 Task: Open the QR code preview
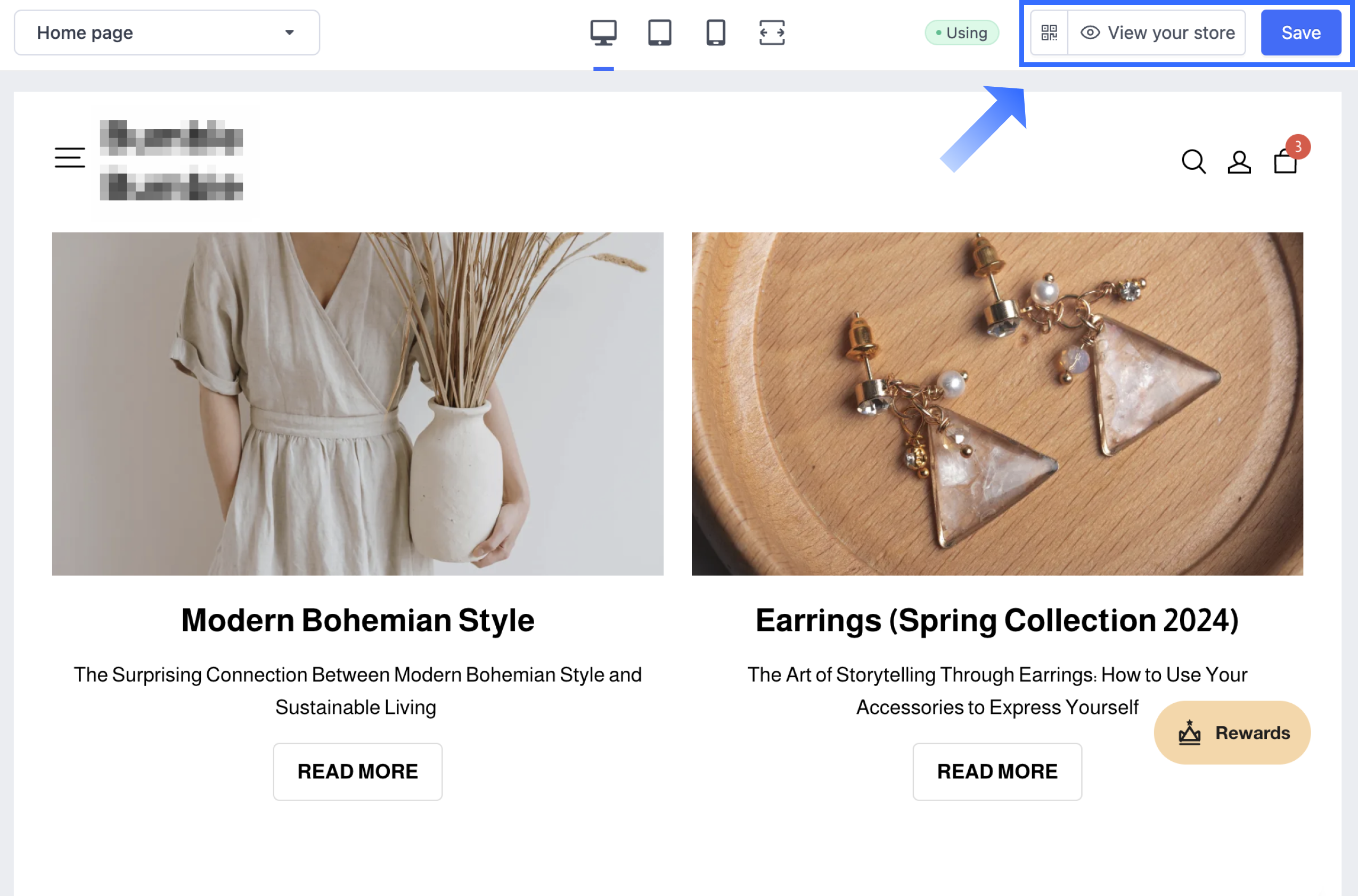tap(1049, 32)
